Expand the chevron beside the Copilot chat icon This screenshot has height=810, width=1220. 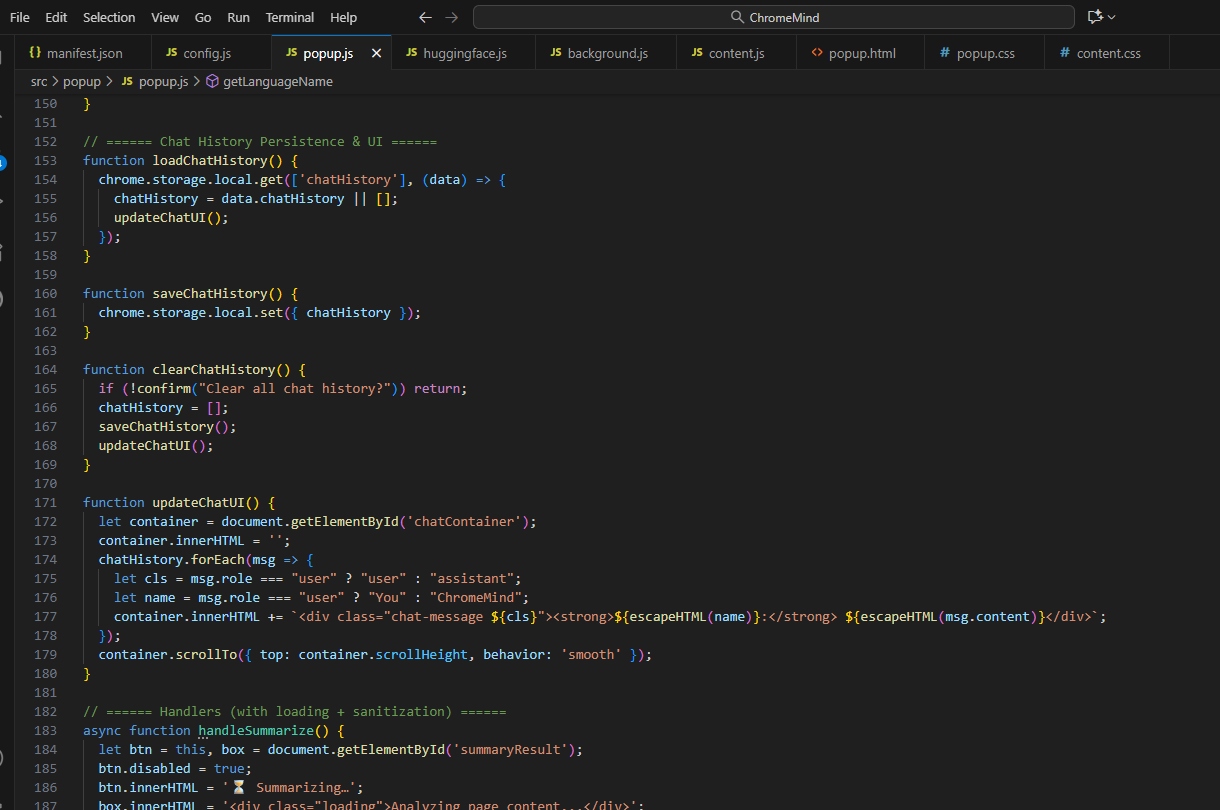[x=1112, y=17]
